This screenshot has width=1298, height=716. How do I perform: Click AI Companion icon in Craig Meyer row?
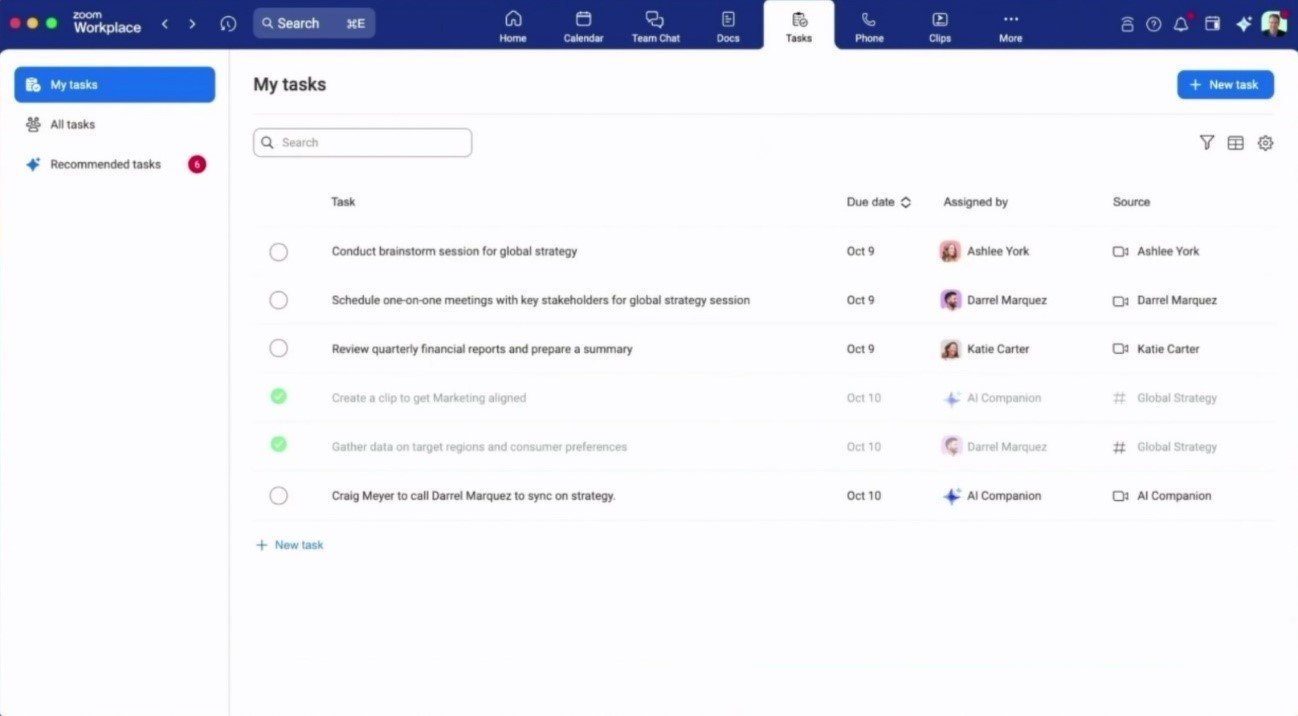coord(952,496)
